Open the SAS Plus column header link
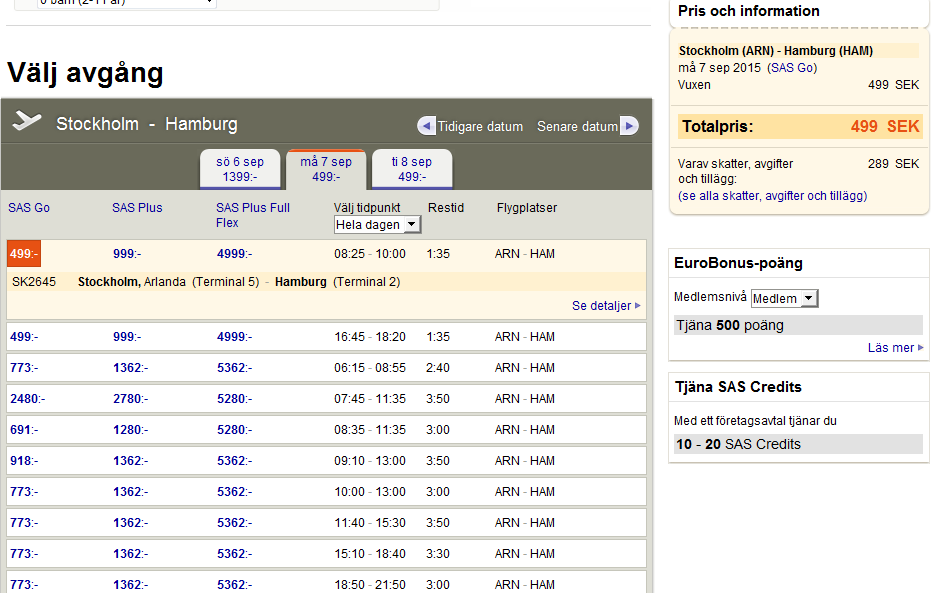 point(137,208)
